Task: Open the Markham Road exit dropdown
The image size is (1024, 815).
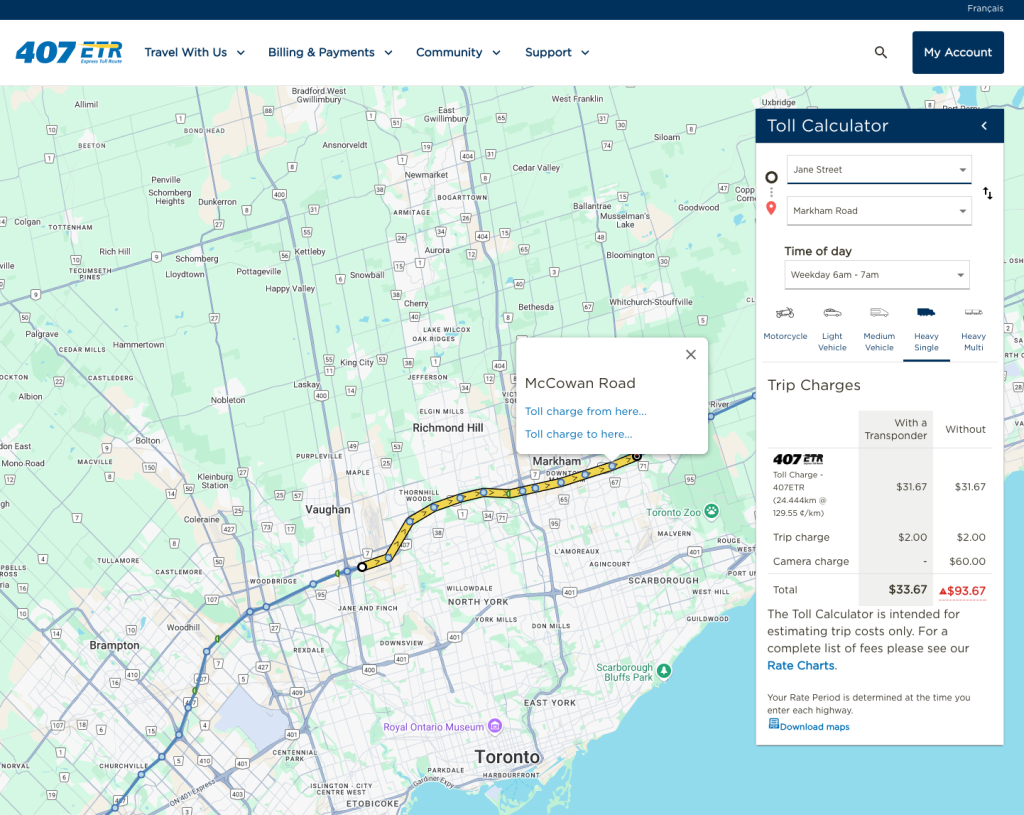Action: tap(879, 211)
